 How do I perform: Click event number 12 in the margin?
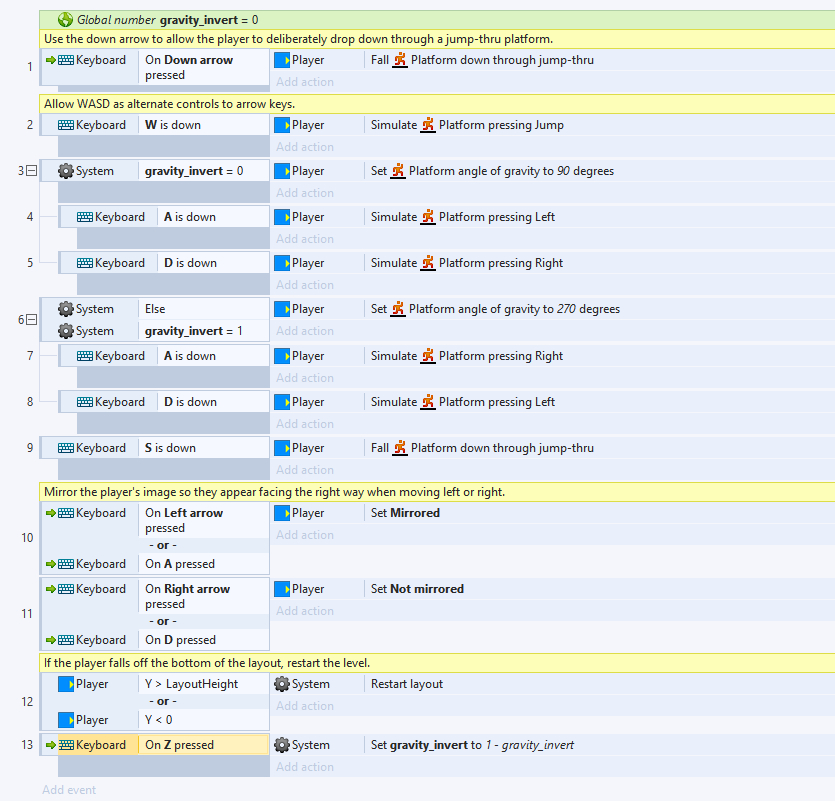(27, 702)
